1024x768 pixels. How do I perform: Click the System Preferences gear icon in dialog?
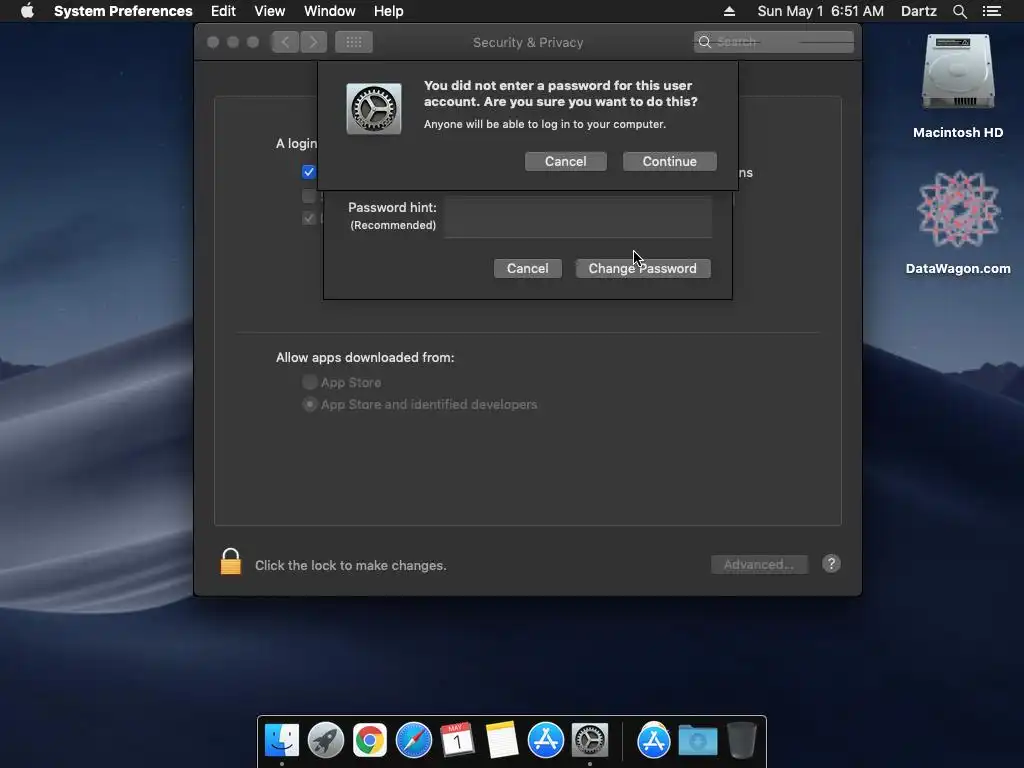(374, 108)
